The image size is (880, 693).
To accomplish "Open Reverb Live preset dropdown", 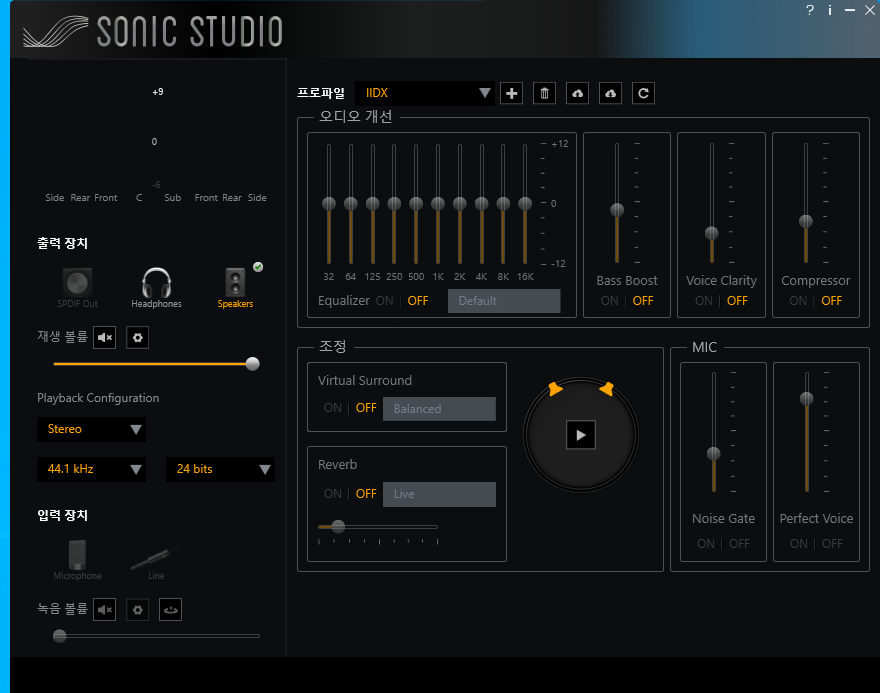I will point(439,494).
